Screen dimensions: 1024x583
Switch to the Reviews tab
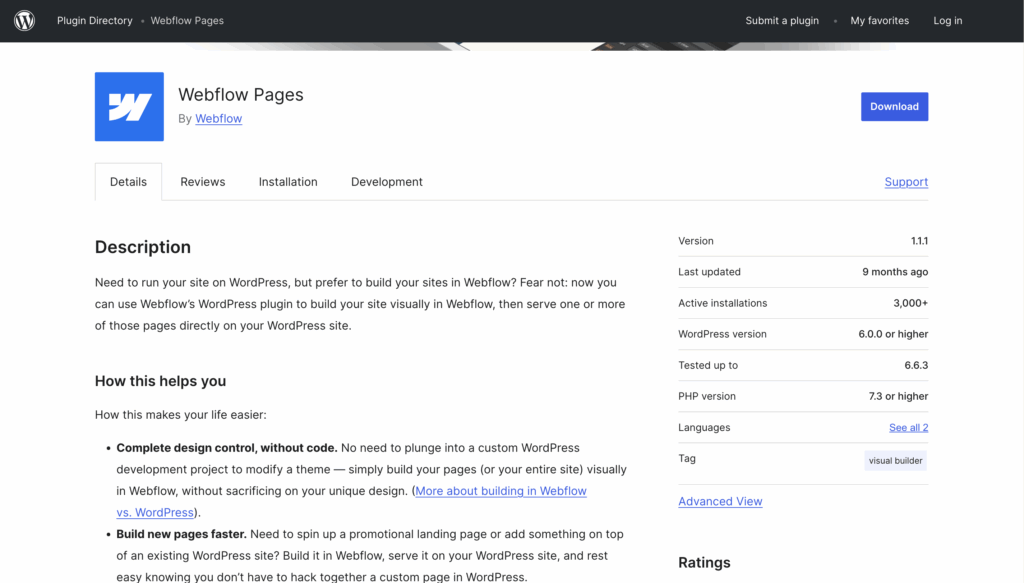pos(202,182)
